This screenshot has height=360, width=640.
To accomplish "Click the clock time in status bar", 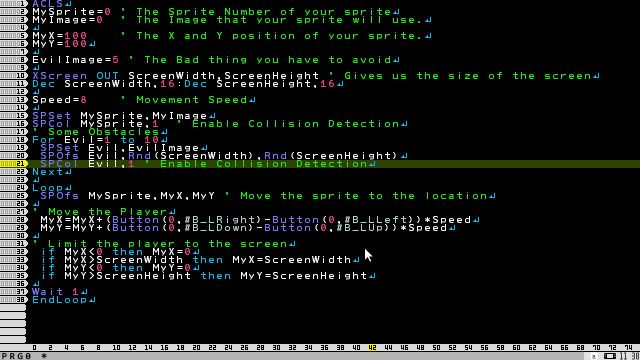I will coord(629,356).
